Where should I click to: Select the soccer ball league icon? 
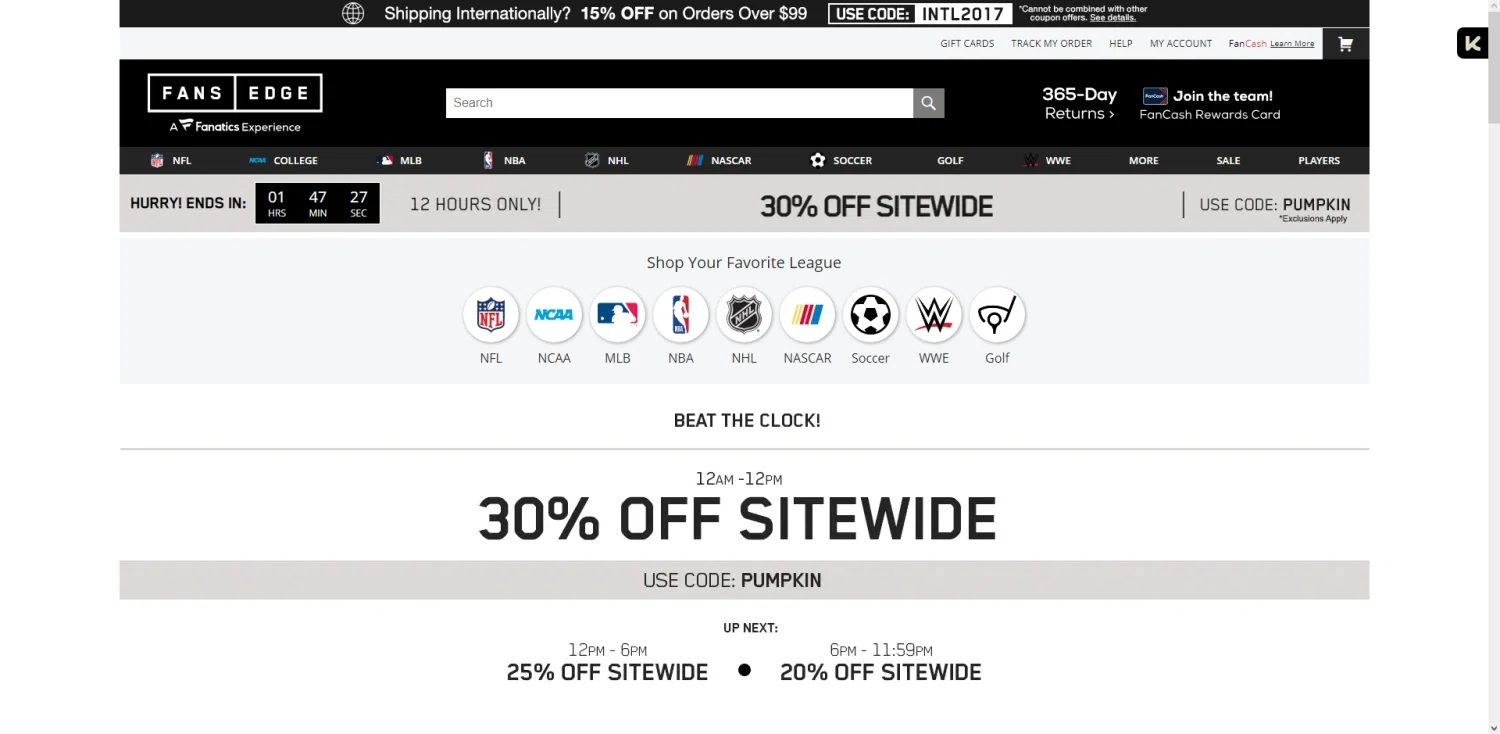point(870,315)
